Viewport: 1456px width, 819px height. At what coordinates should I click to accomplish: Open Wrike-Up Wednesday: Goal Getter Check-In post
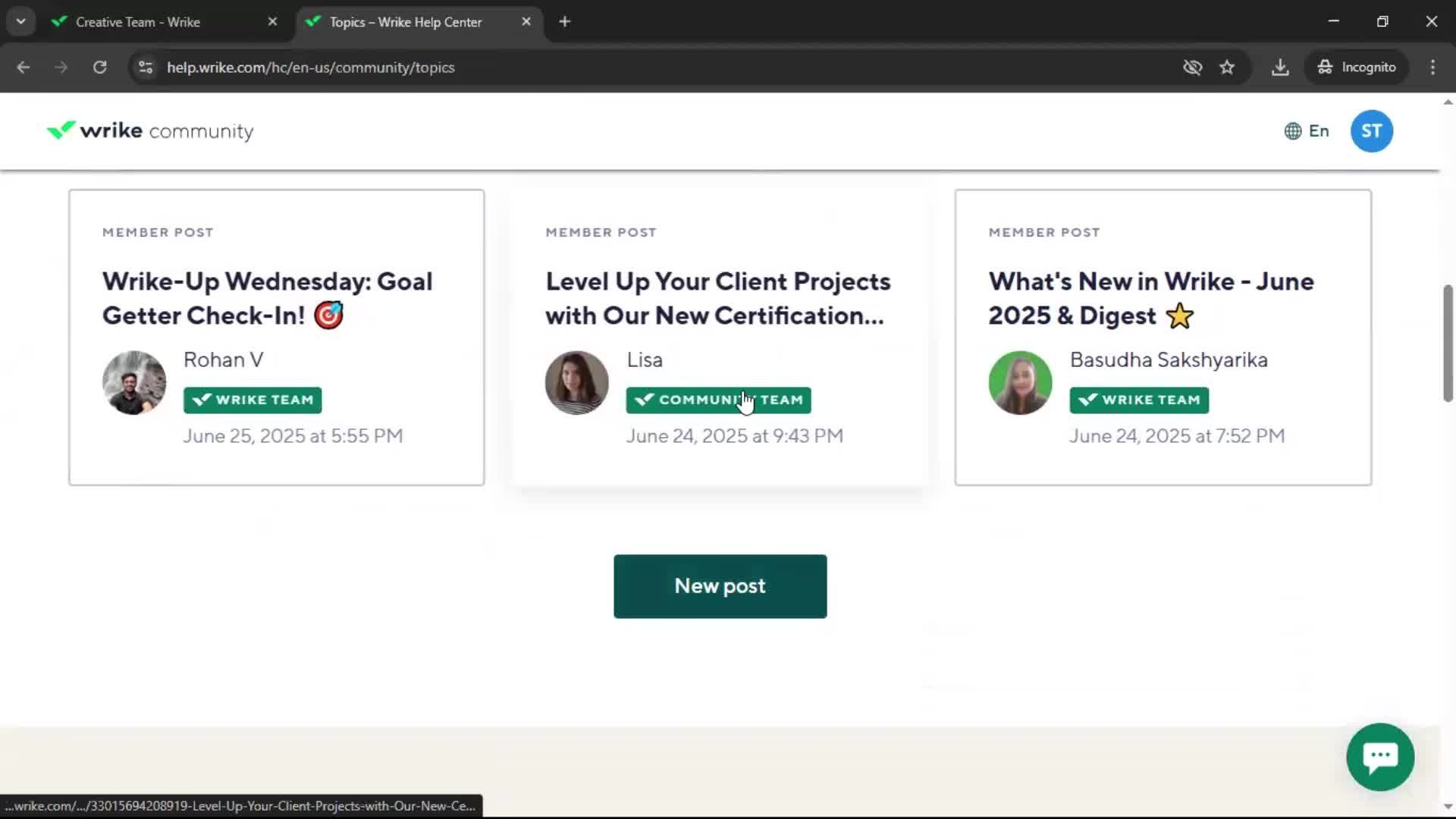point(268,298)
